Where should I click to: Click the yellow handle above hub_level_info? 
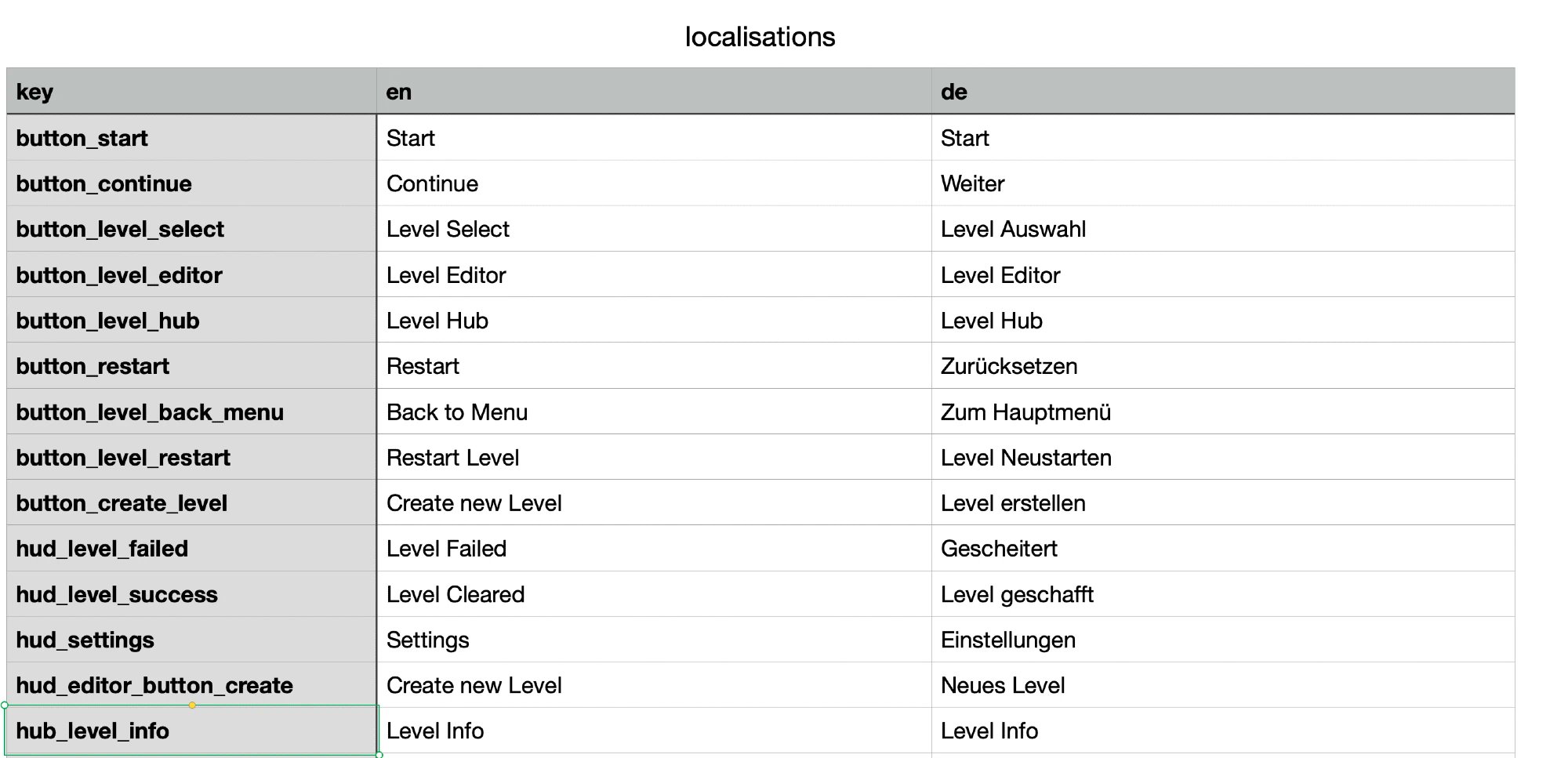coord(192,705)
